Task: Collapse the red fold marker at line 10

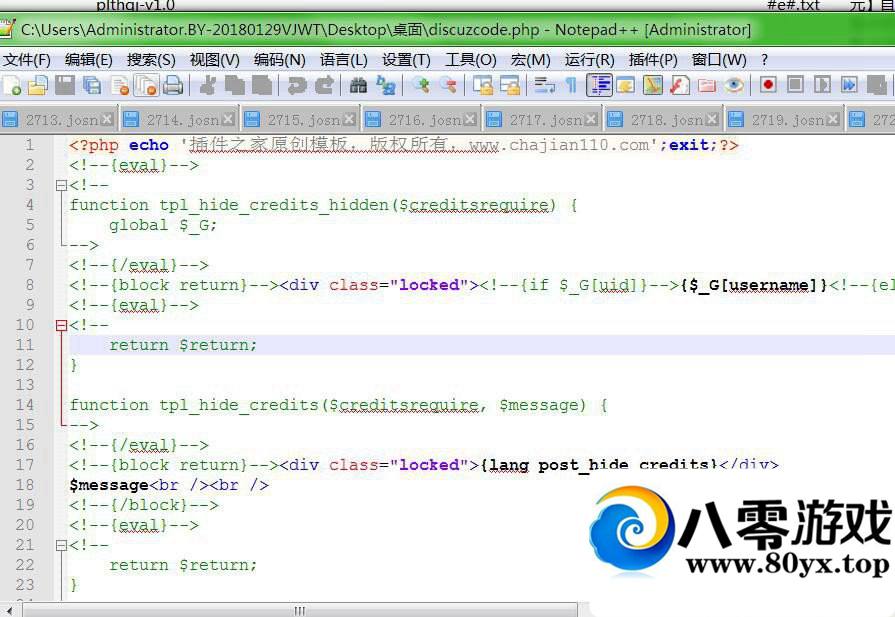Action: [x=61, y=325]
